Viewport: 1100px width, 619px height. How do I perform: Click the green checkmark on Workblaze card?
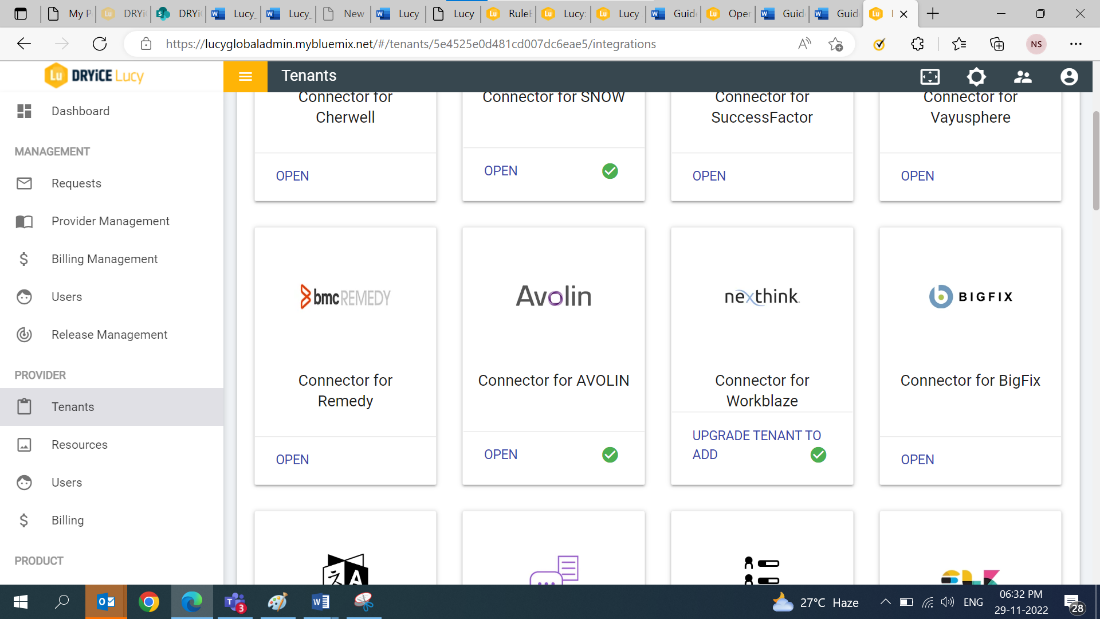[x=818, y=454]
